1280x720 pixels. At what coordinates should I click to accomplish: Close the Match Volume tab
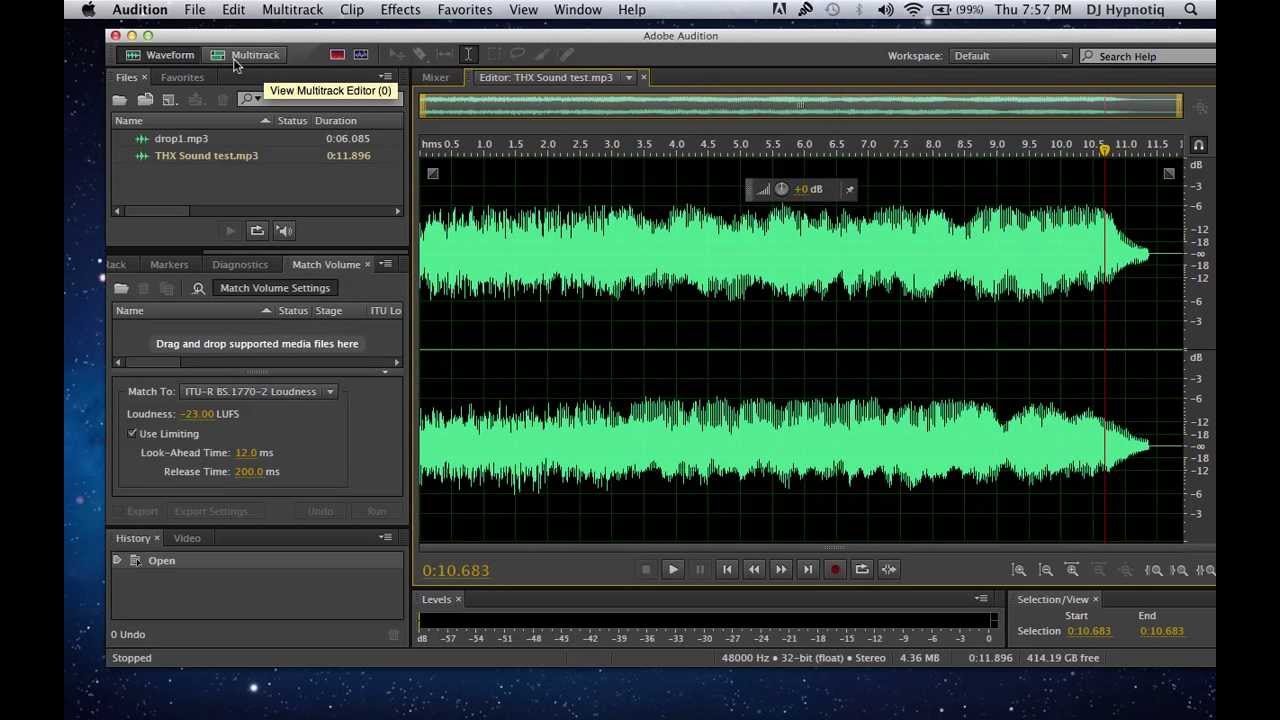click(367, 265)
